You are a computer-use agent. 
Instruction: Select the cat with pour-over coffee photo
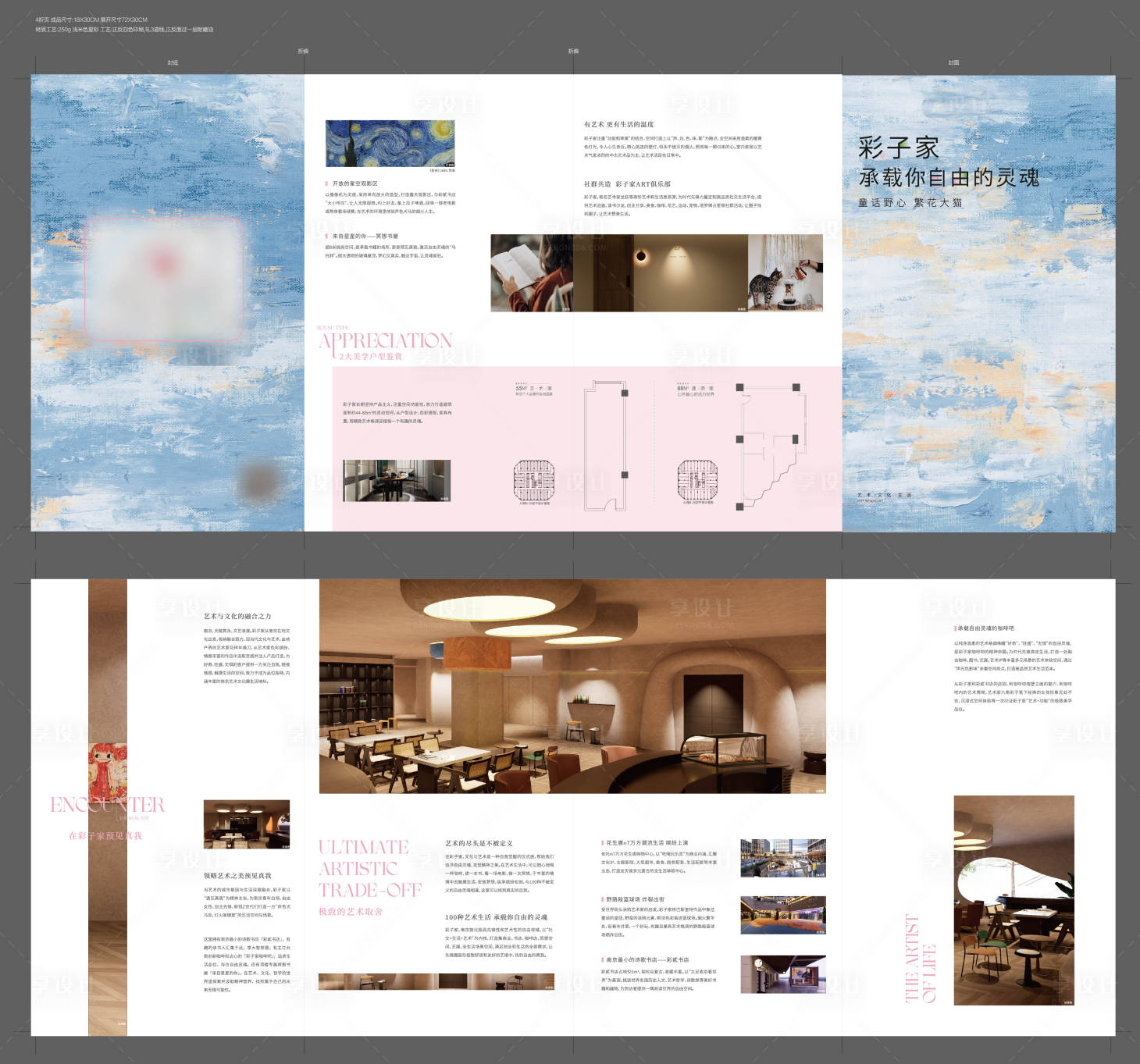click(x=786, y=272)
